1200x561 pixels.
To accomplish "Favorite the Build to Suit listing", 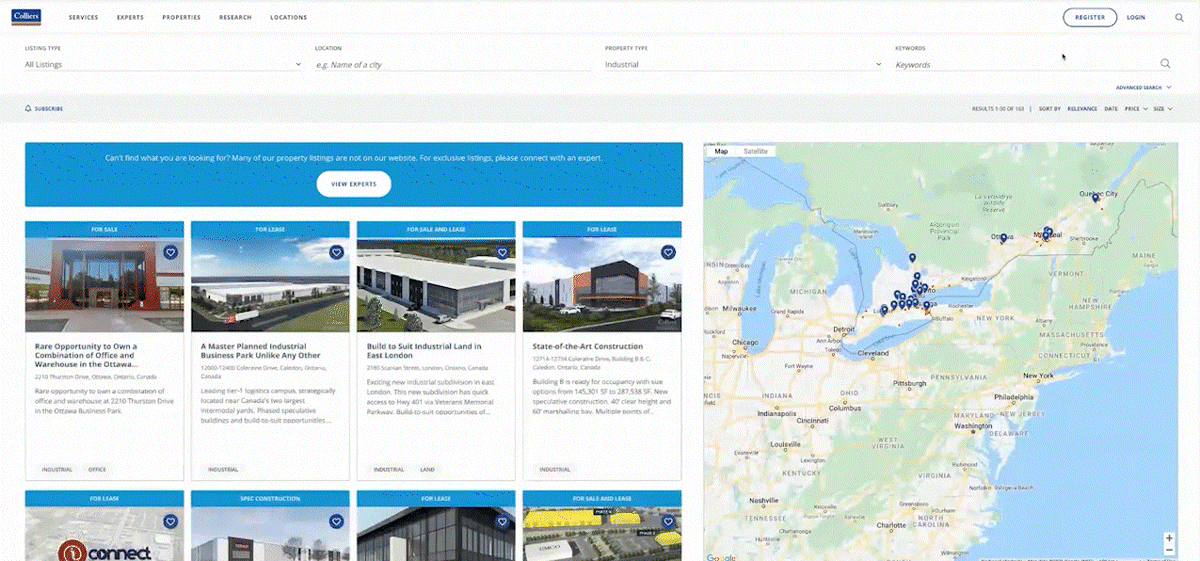I will coord(502,253).
